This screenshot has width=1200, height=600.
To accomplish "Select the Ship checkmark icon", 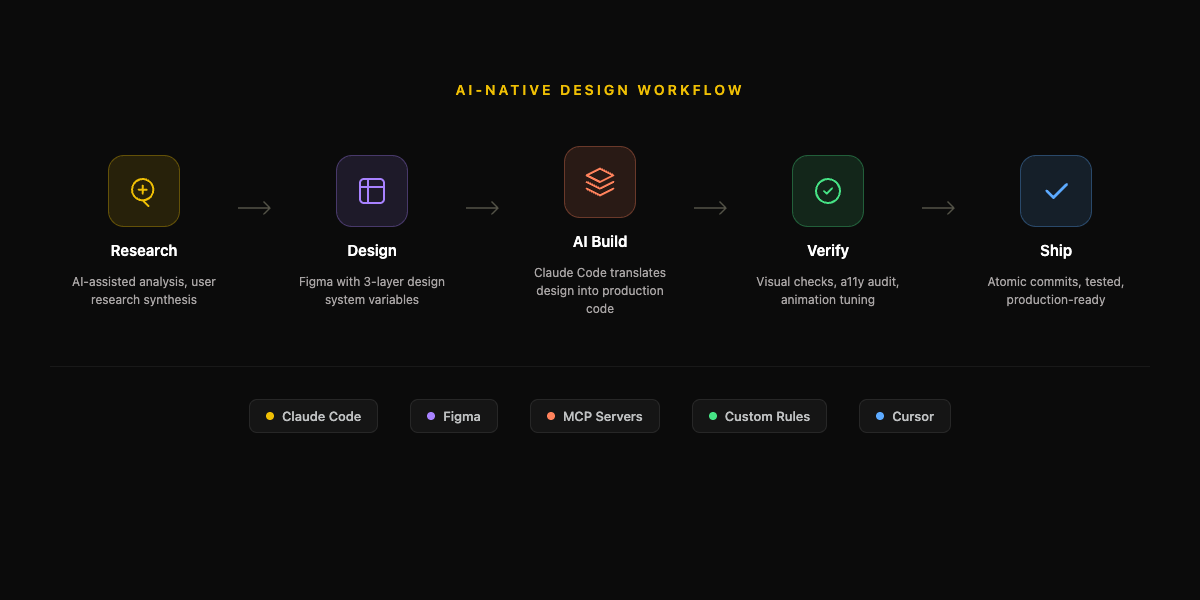I will point(1055,190).
